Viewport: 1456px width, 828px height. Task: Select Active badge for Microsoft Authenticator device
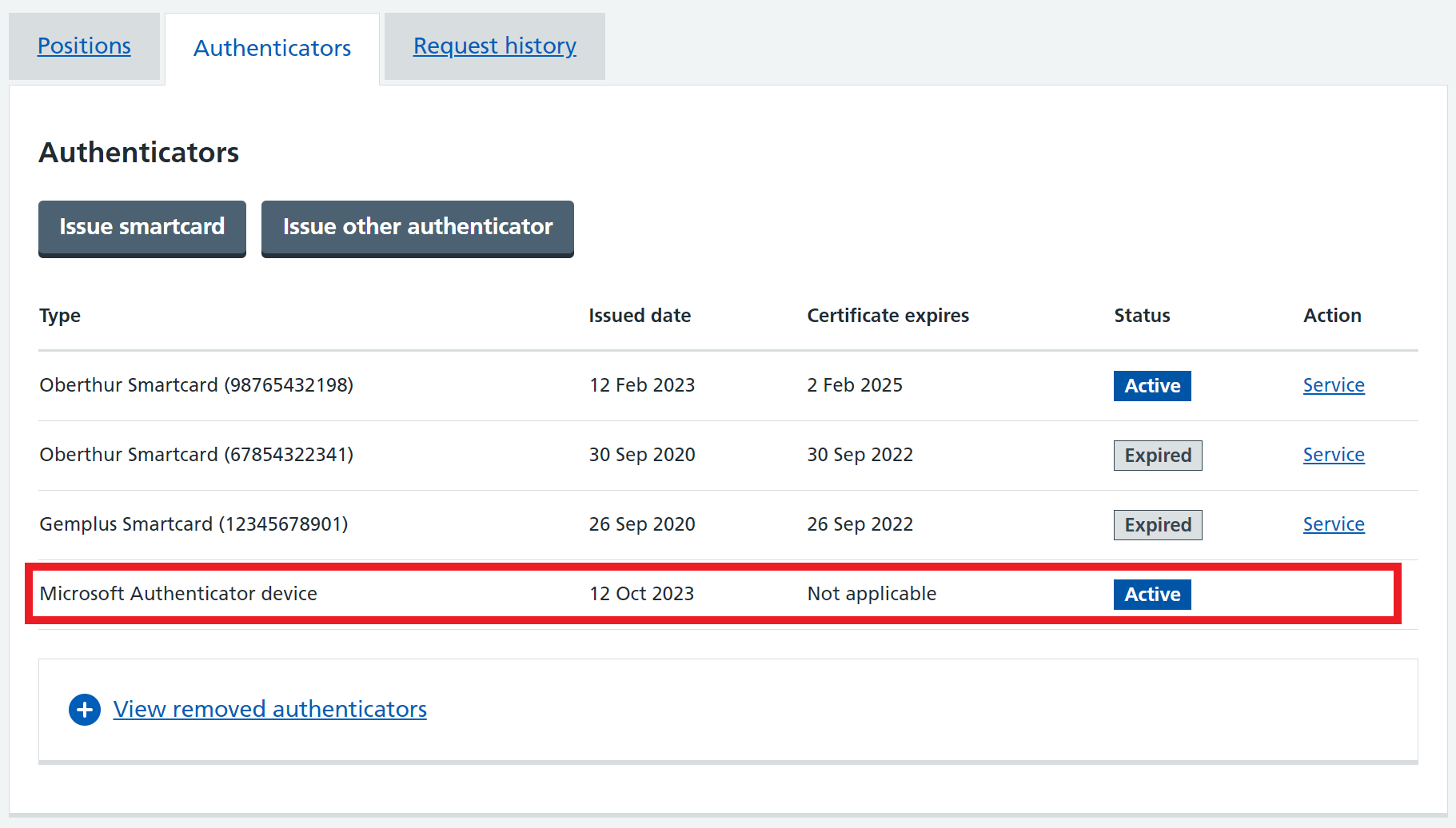(1152, 595)
